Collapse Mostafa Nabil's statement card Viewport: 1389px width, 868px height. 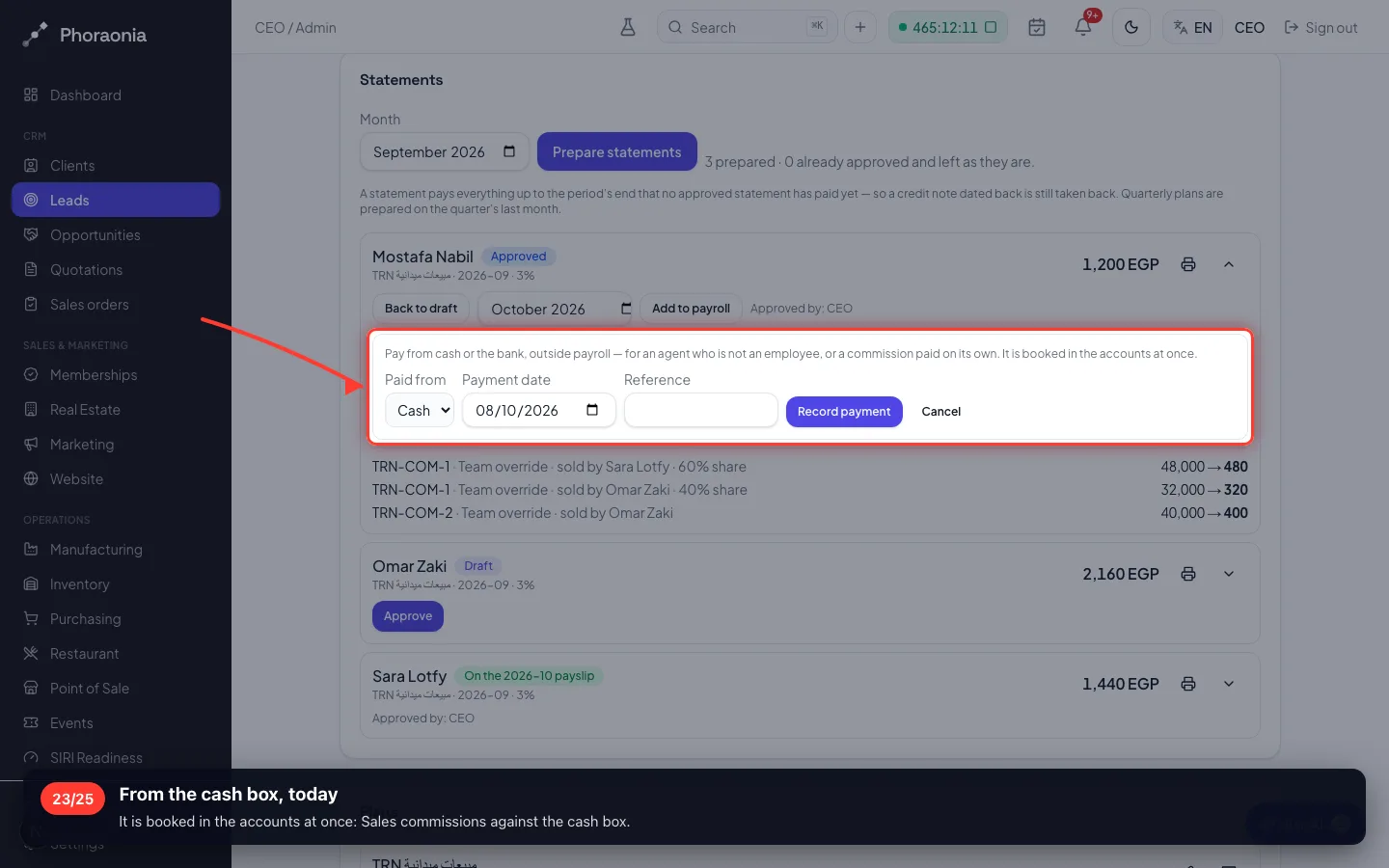(x=1229, y=264)
